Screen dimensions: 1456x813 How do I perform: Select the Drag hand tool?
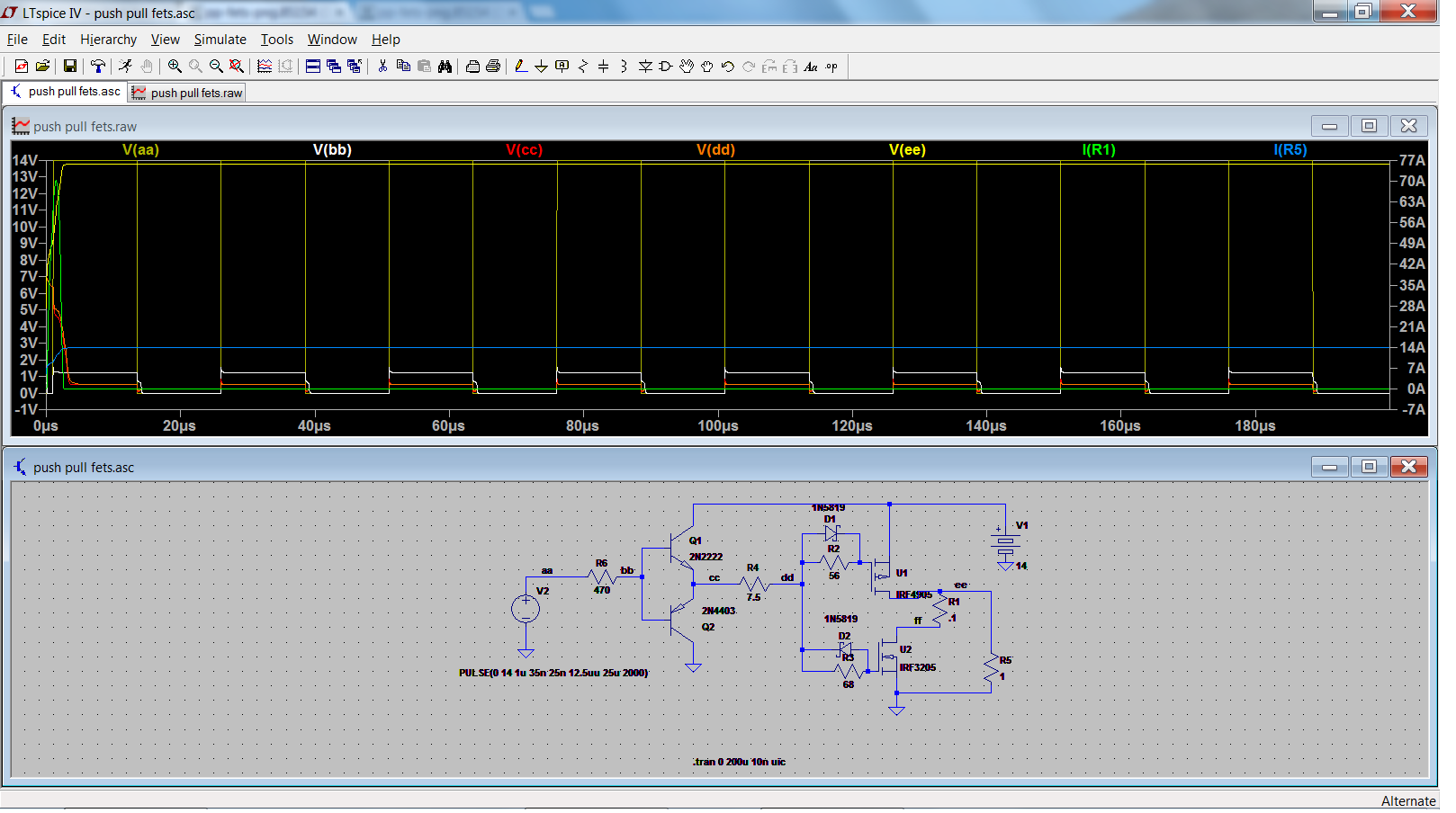click(x=707, y=67)
